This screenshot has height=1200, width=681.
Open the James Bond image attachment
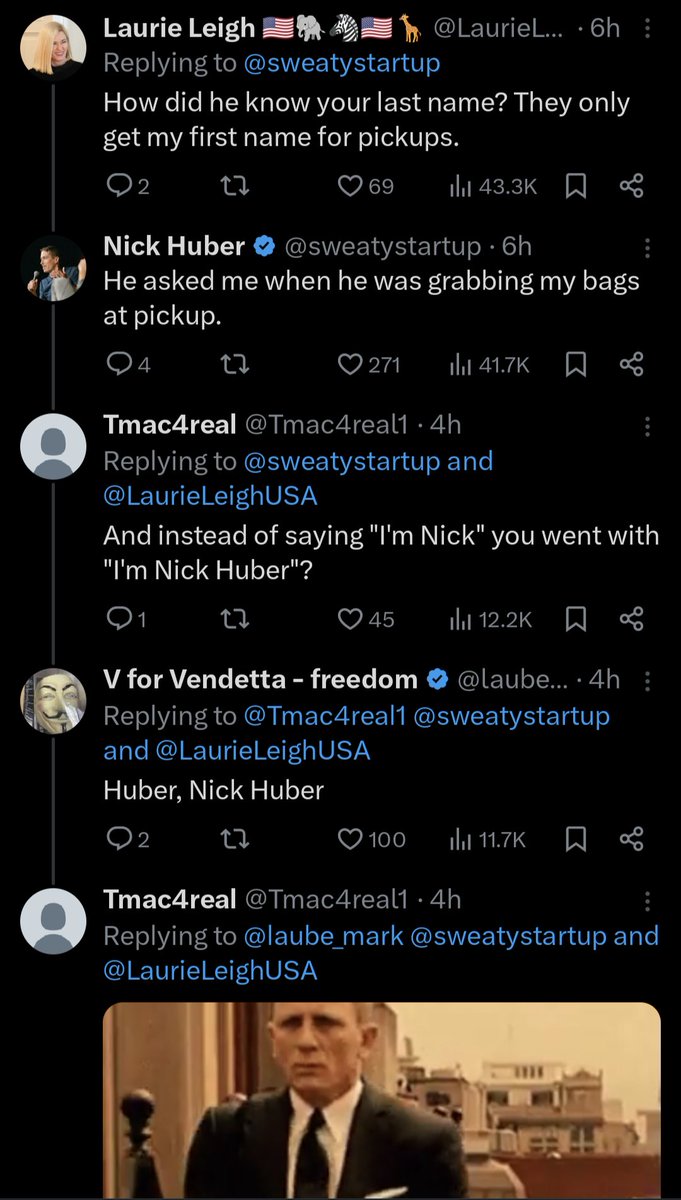point(381,1100)
